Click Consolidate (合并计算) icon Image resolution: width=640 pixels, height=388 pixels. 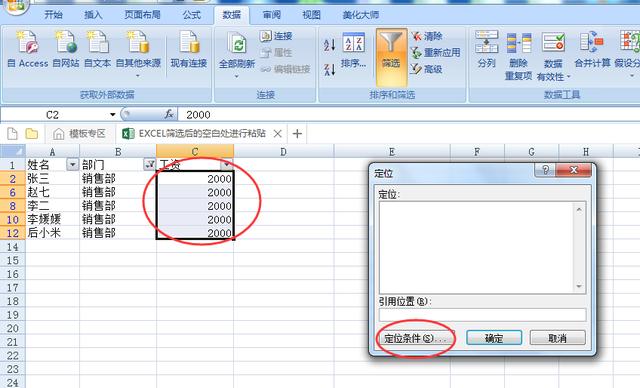(592, 49)
